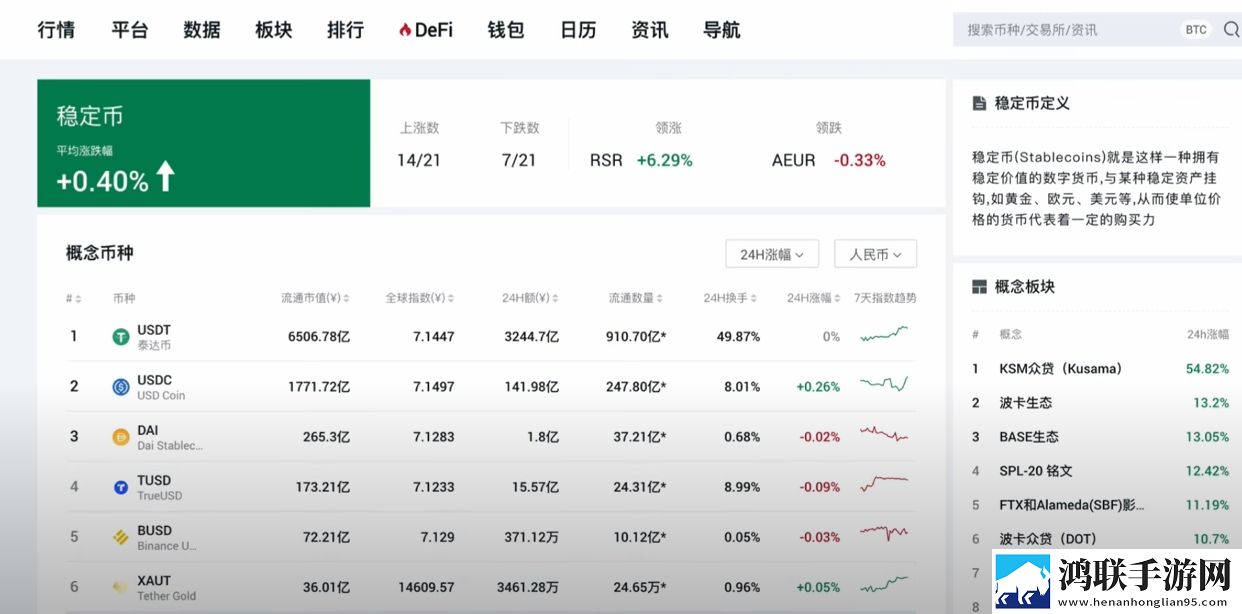Click the XAUT Tether Gold icon

click(x=121, y=587)
